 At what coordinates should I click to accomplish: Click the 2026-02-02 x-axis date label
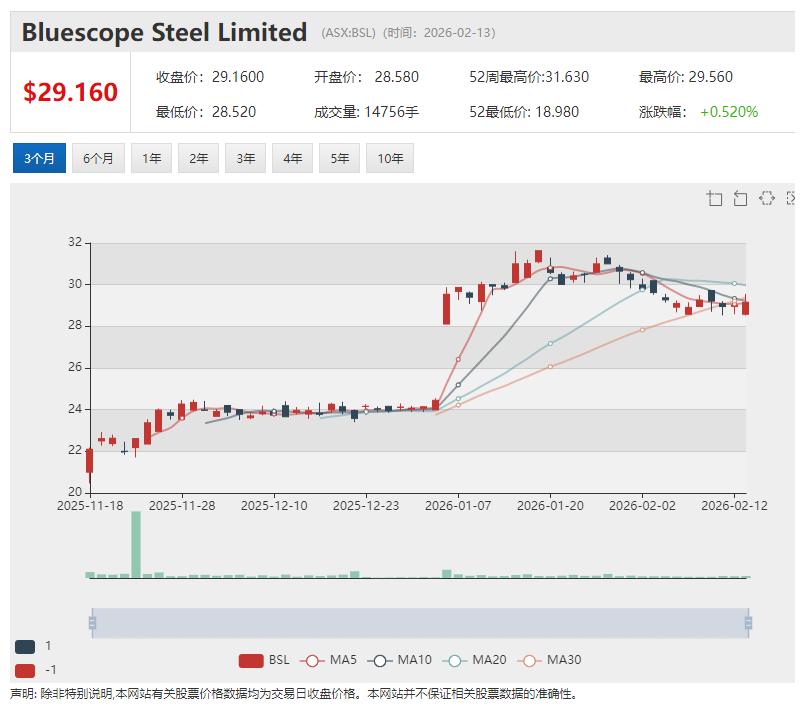click(643, 506)
